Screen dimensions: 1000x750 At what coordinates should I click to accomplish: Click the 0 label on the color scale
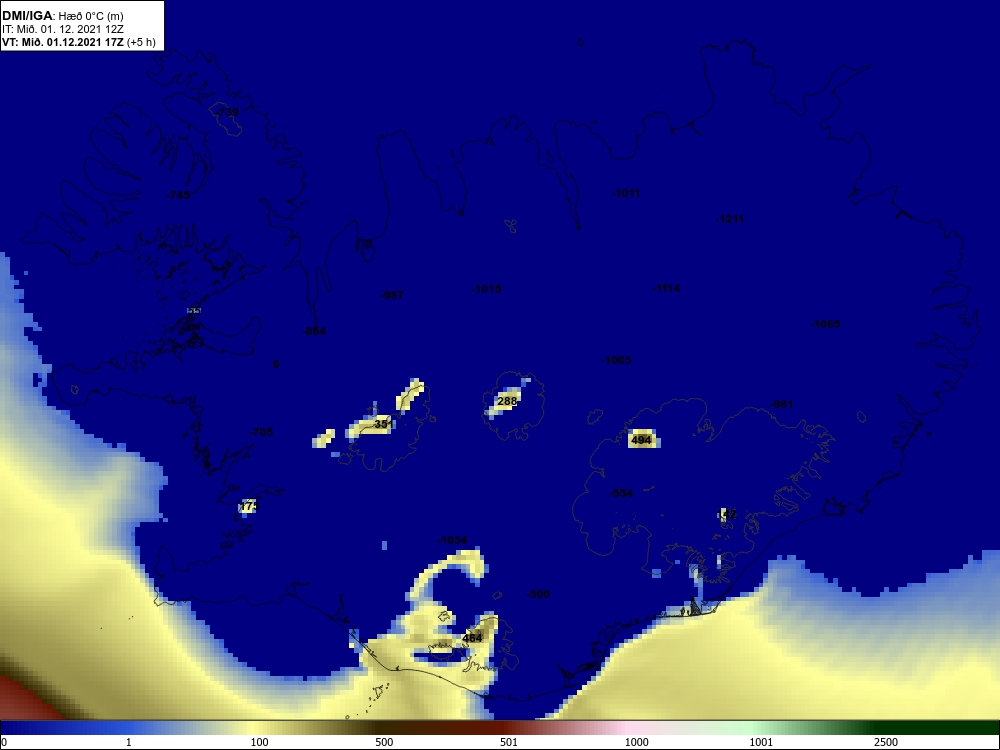4,742
